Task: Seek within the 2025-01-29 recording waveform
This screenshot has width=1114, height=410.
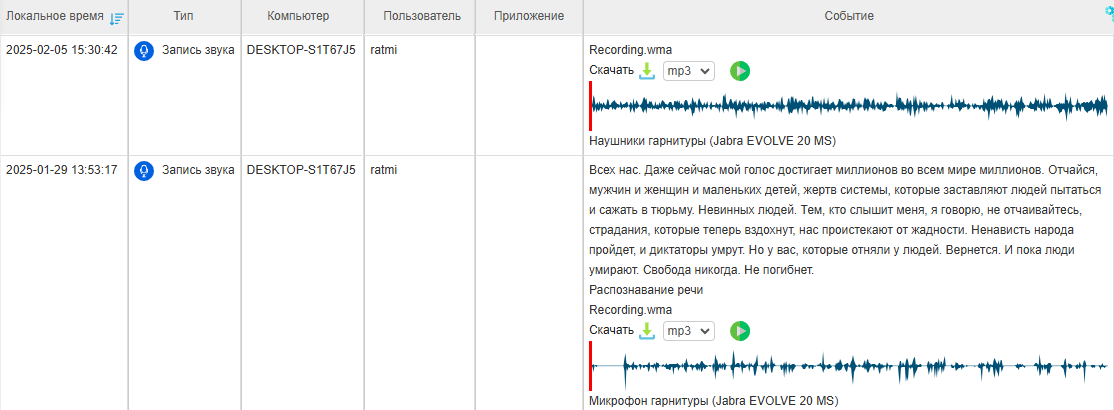Action: (849, 366)
